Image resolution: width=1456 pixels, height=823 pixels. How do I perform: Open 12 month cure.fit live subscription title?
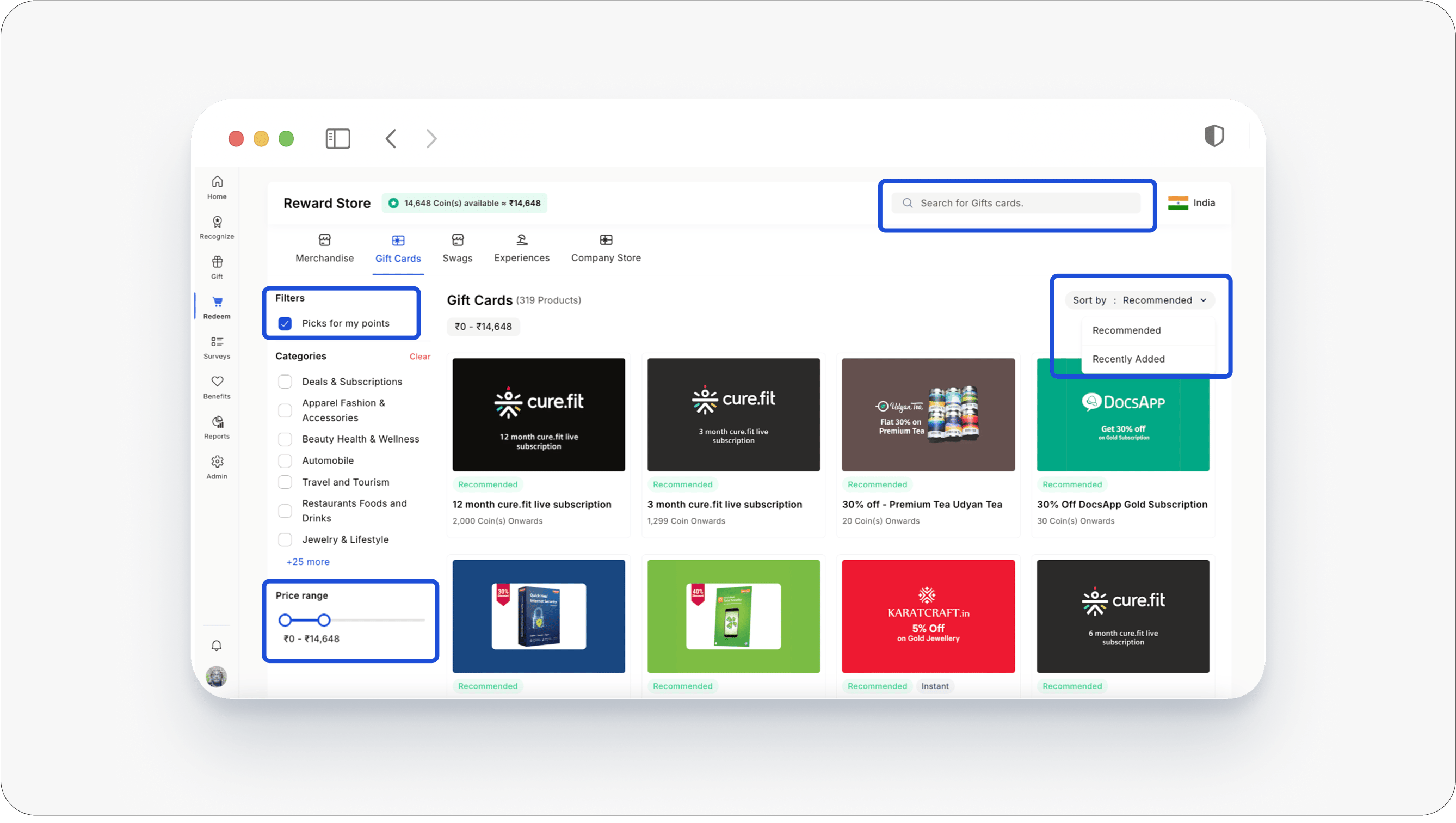[x=531, y=505]
